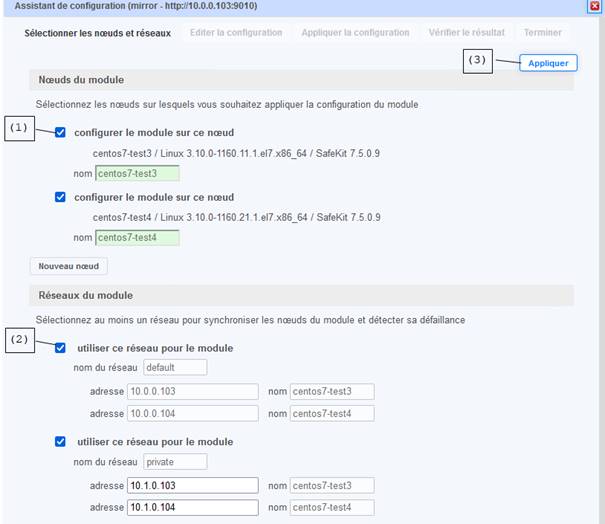The width and height of the screenshot is (605, 524).
Task: Go to Vérifier le résultat step
Action: [x=466, y=33]
